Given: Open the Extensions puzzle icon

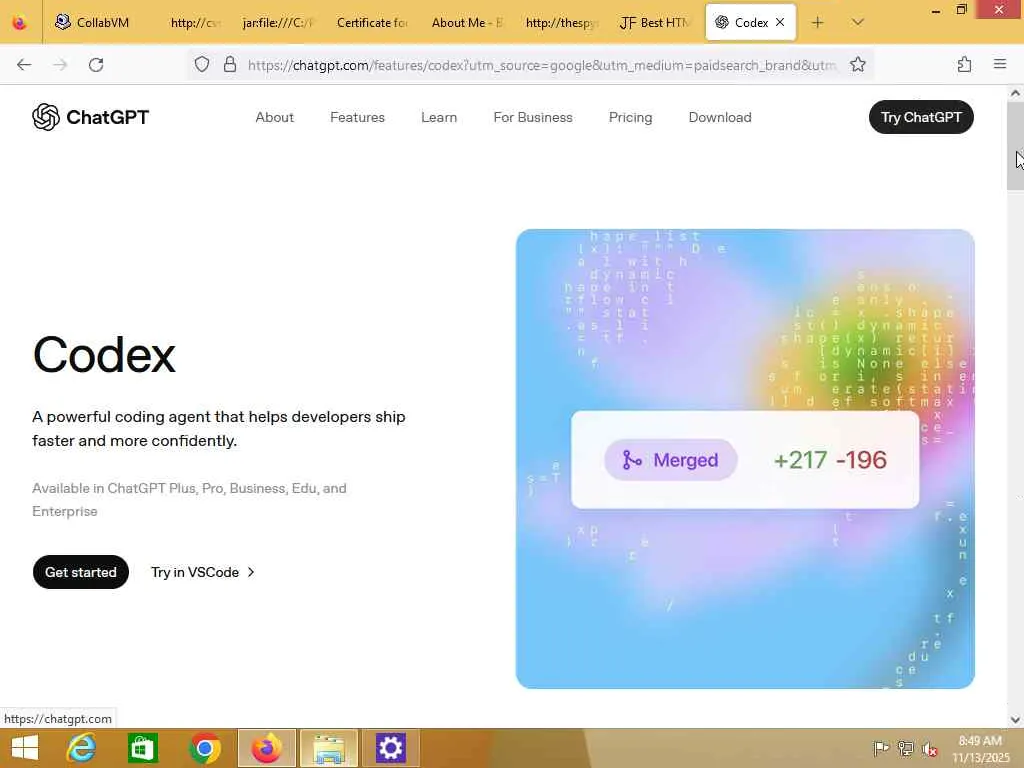Looking at the screenshot, I should [964, 65].
